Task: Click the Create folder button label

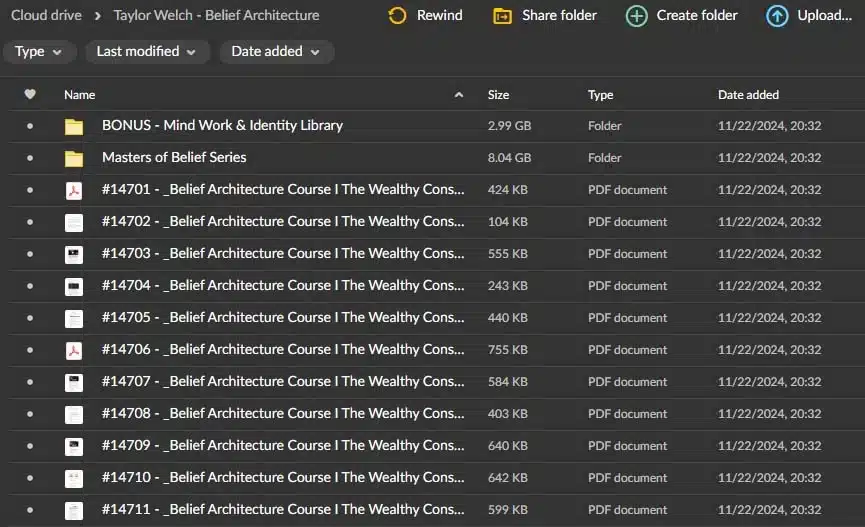Action: point(697,15)
